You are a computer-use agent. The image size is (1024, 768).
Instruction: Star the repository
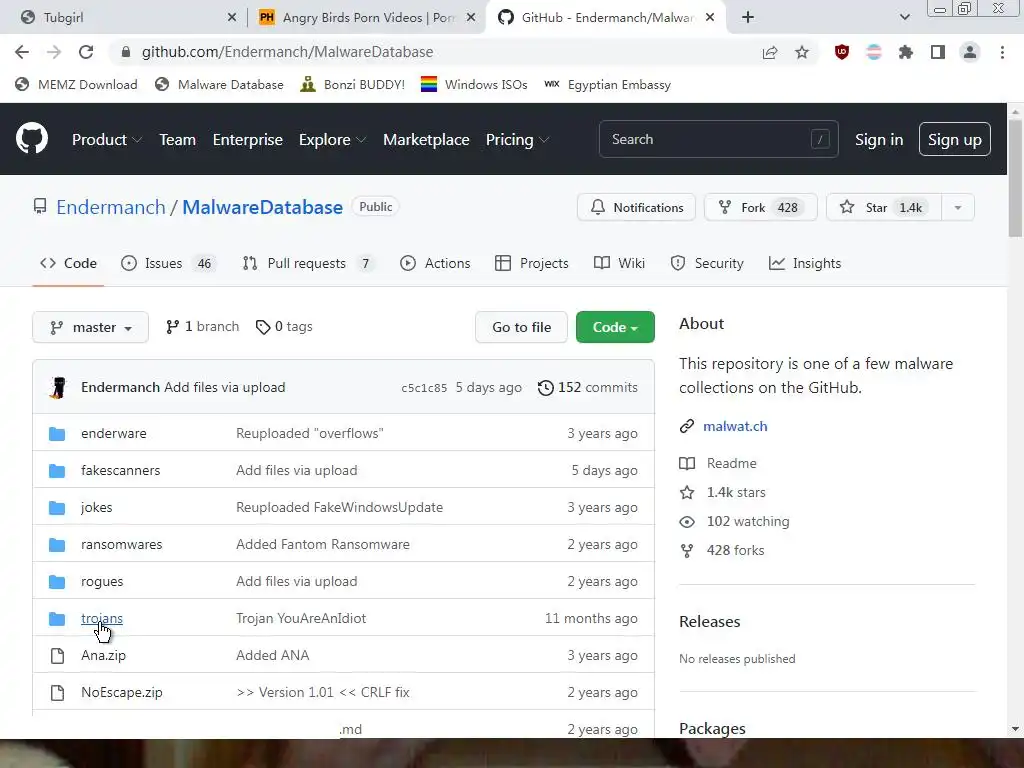[884, 208]
